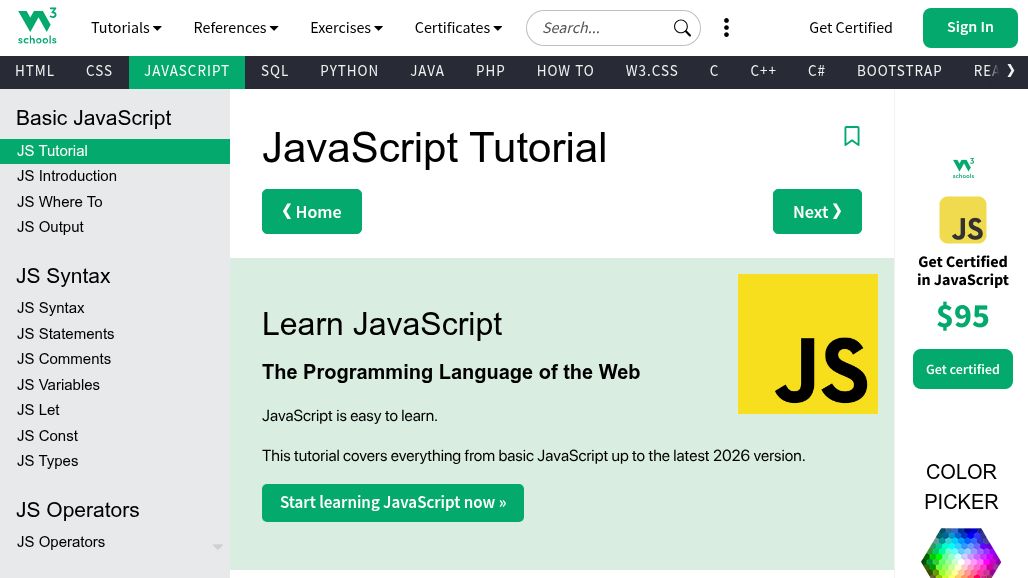Open the JS Syntax lesson link
Screen dimensions: 1028x578
point(115,308)
